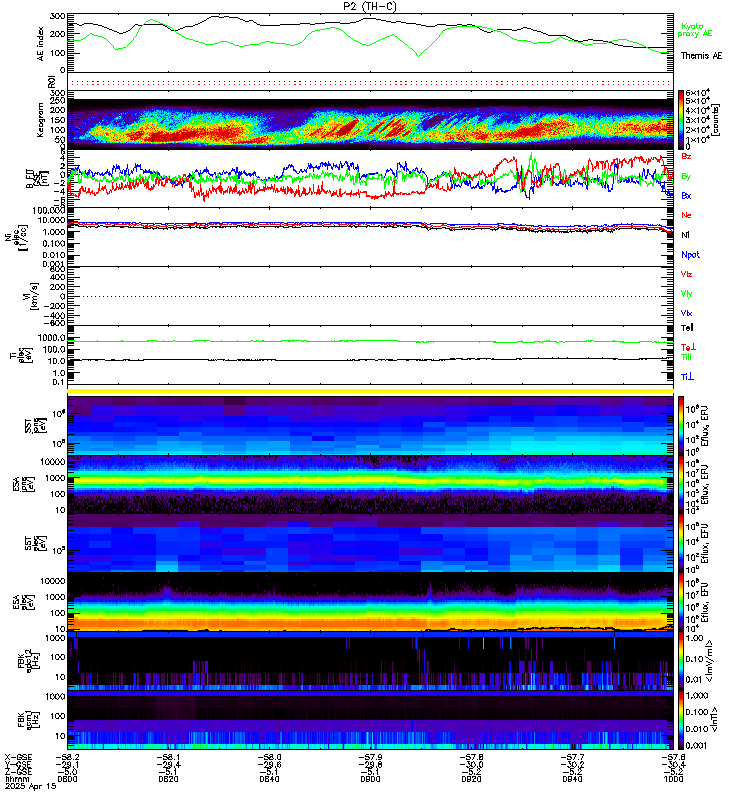Click the FBK magnetic nT color bar
The image size is (750, 800).
point(680,720)
